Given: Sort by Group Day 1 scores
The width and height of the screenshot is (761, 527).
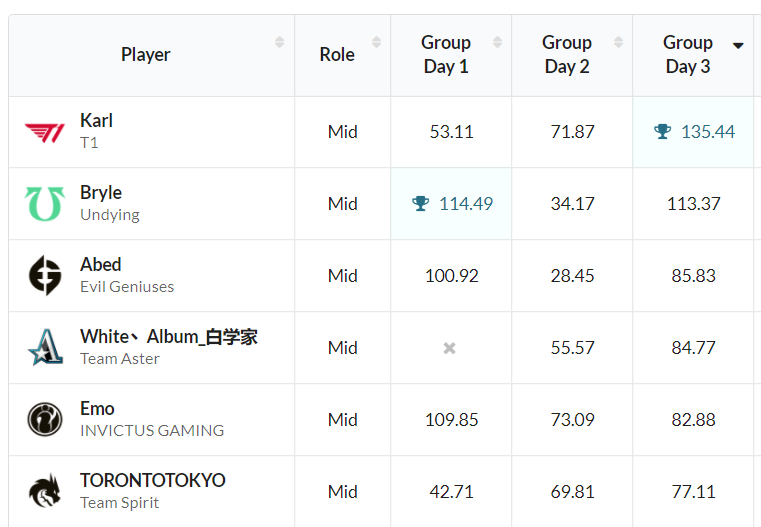Looking at the screenshot, I should [496, 42].
